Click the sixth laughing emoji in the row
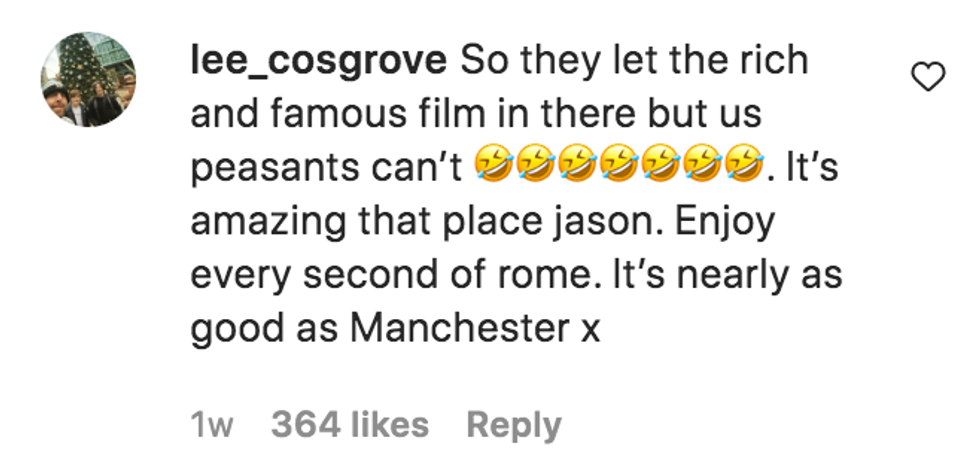Image resolution: width=980 pixels, height=468 pixels. (x=703, y=166)
